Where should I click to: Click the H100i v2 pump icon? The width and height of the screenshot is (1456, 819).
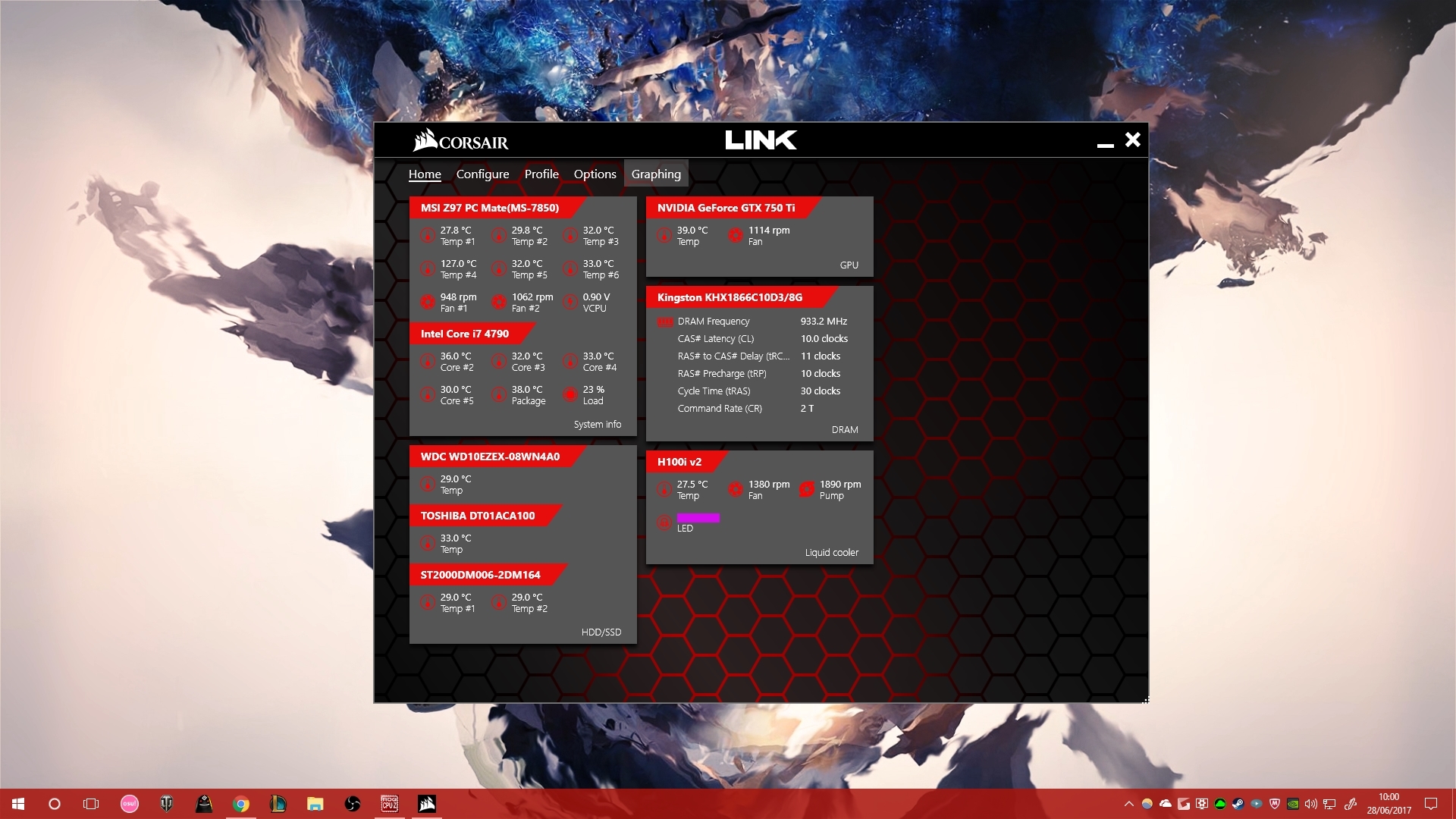(x=807, y=490)
